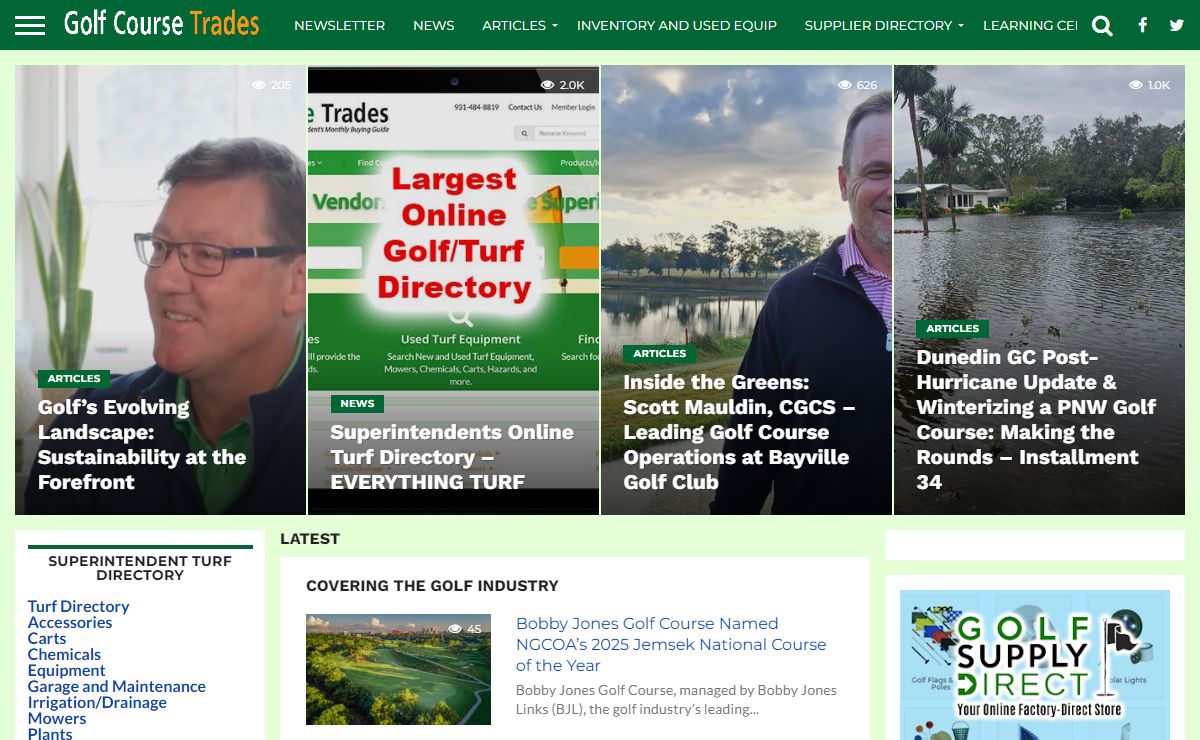This screenshot has height=740, width=1200.
Task: Open INVENTORY AND USED EQUIP menu
Action: [x=677, y=25]
